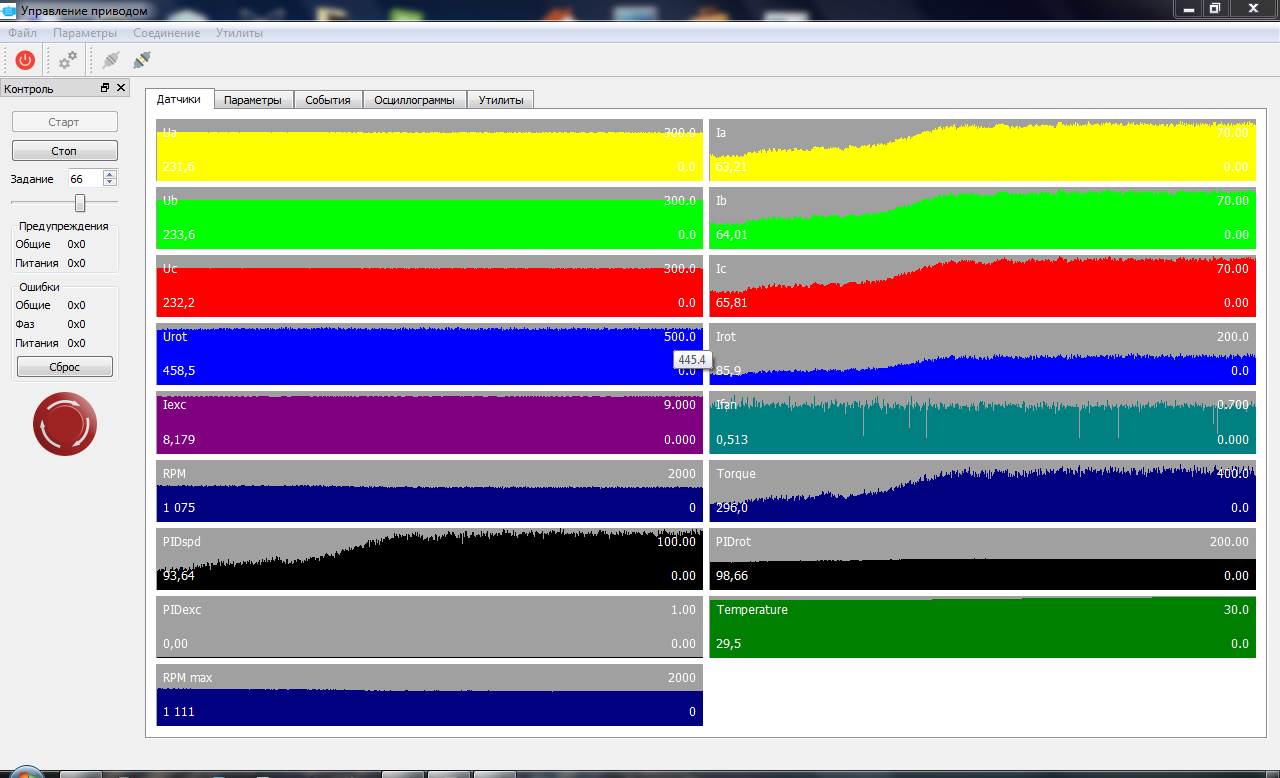This screenshot has height=778, width=1280.
Task: Click the Urot blue sensor graph
Action: pyautogui.click(x=429, y=354)
